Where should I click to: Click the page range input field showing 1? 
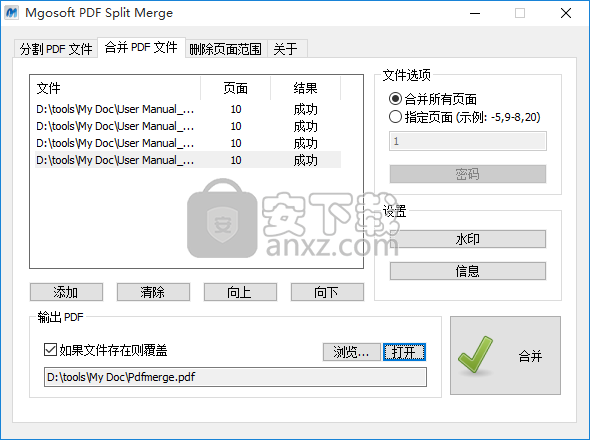click(x=468, y=141)
